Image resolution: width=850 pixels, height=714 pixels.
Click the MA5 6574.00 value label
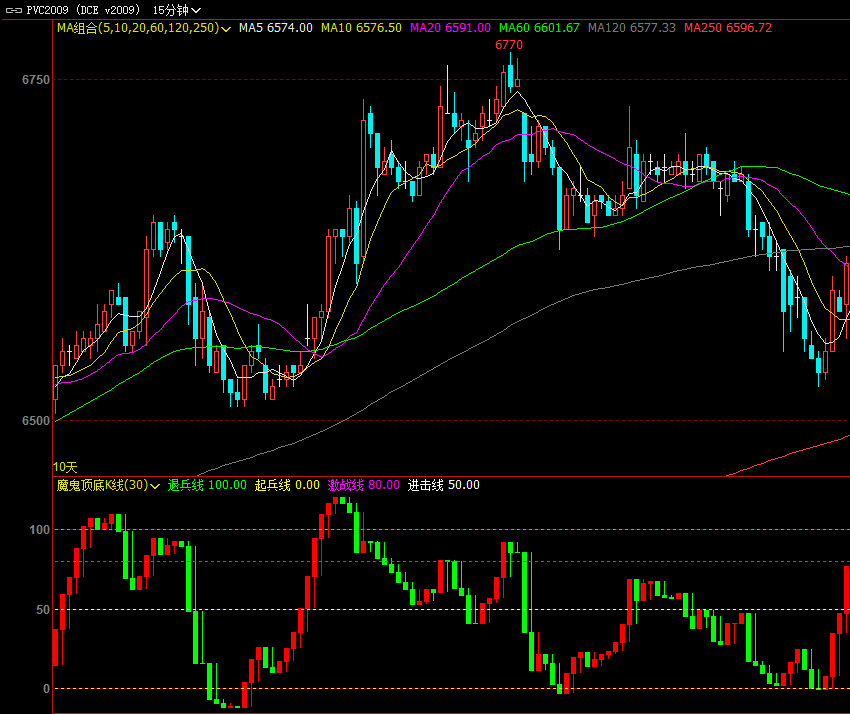276,28
